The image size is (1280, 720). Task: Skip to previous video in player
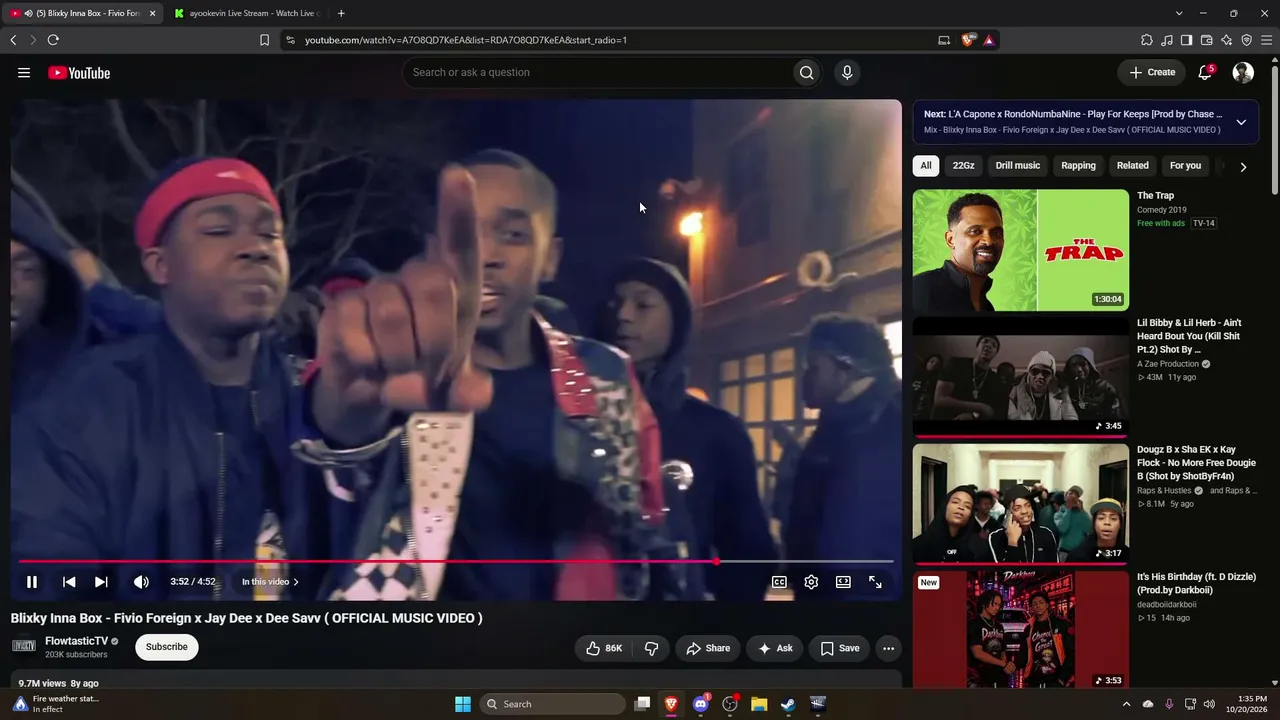(69, 582)
